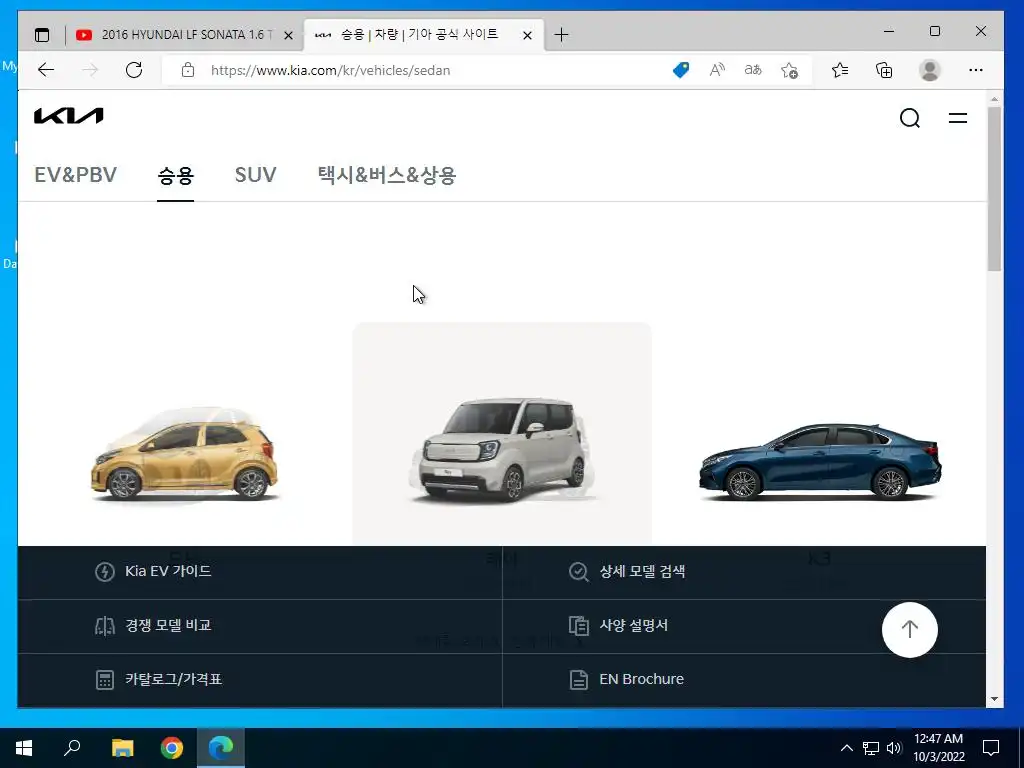Select the SUV category tab
Image resolution: width=1024 pixels, height=768 pixels.
point(255,175)
